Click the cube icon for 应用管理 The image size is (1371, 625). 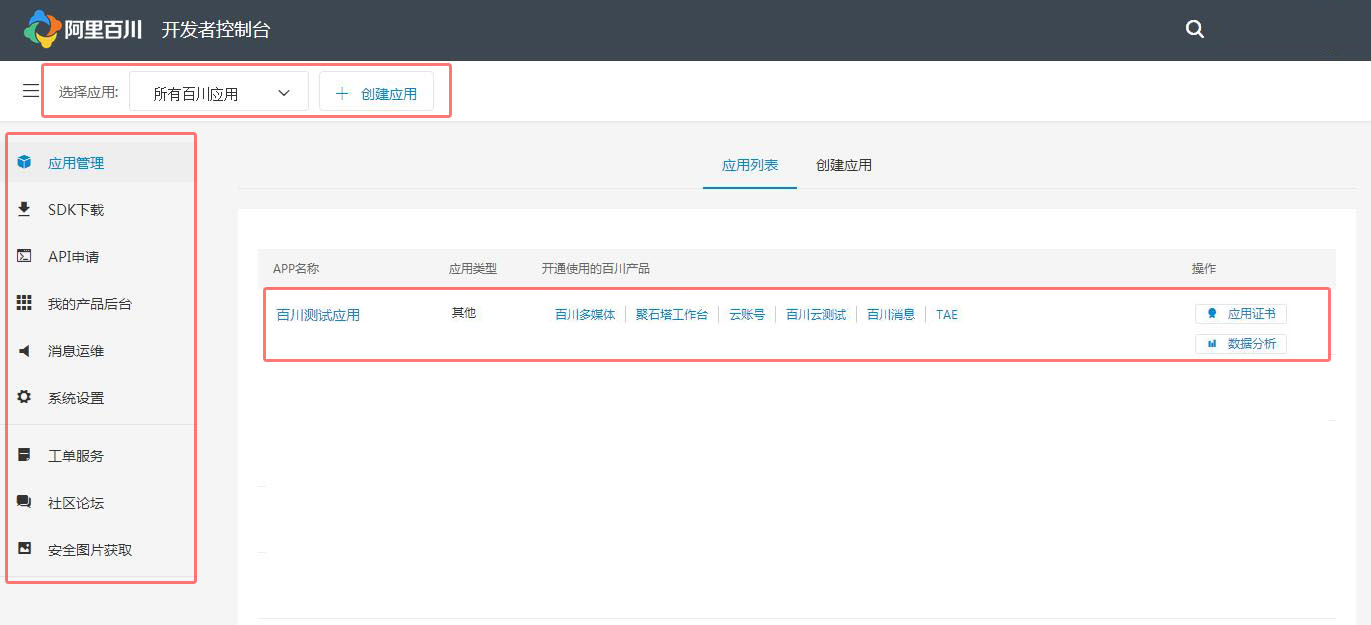point(24,162)
